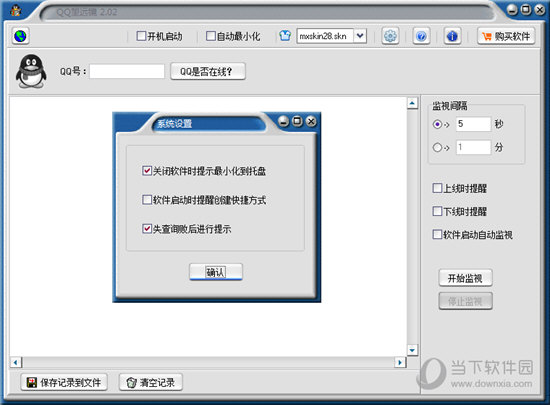Minimize the 系统设置 dialog
Viewport: 550px width, 405px height.
click(283, 121)
